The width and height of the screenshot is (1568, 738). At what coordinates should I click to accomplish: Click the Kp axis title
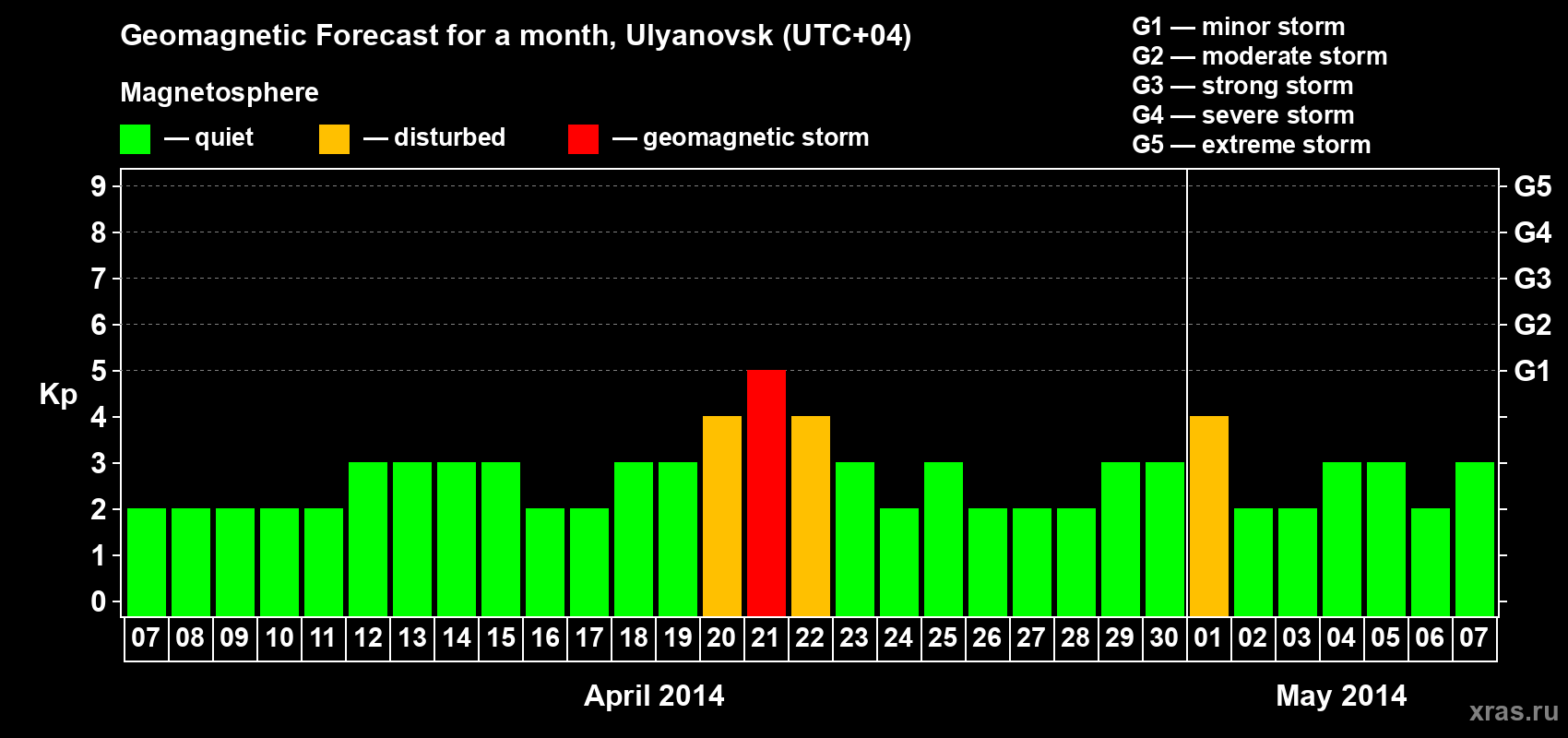coord(58,395)
